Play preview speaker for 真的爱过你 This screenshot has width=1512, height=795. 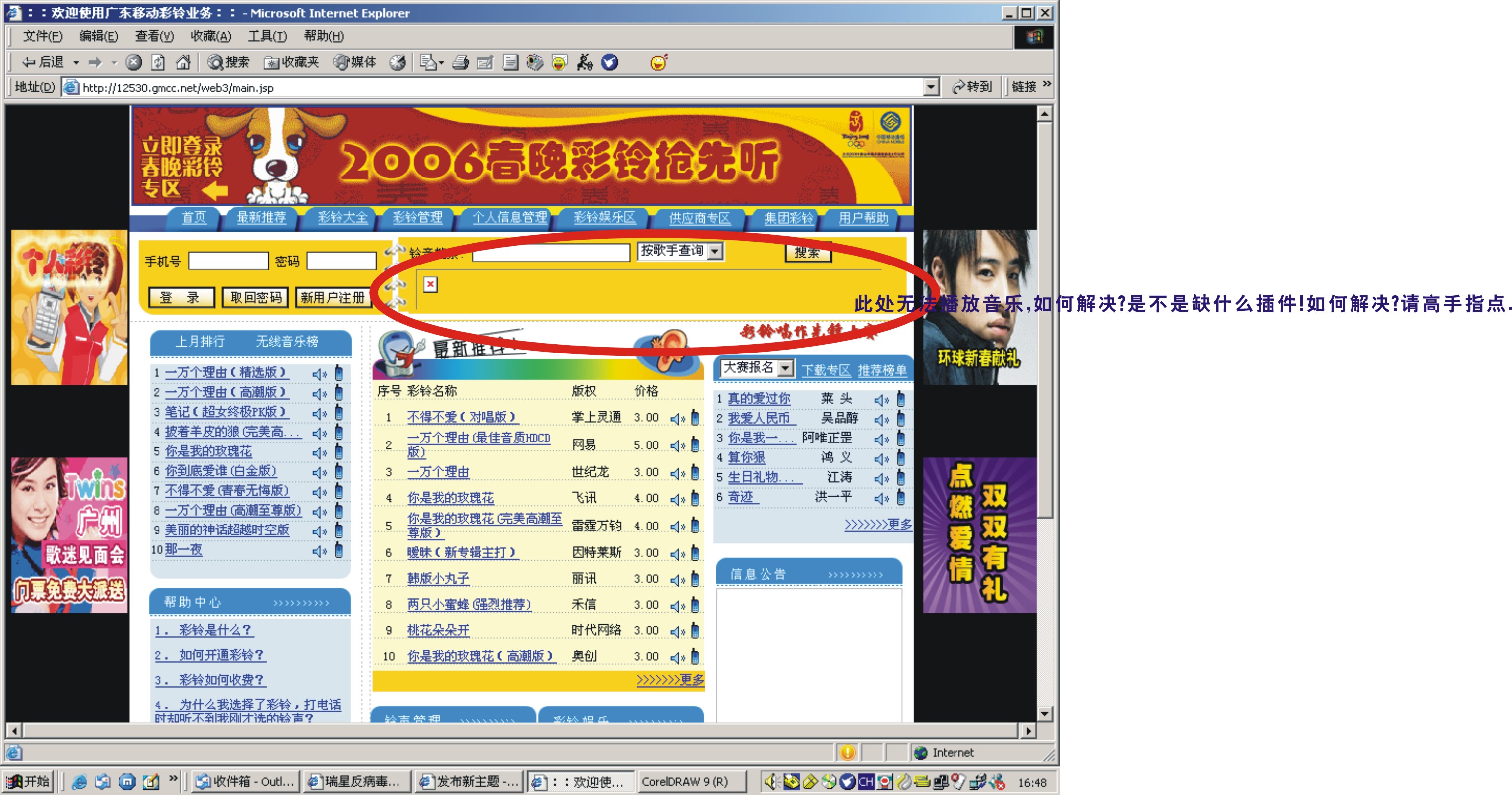[881, 400]
